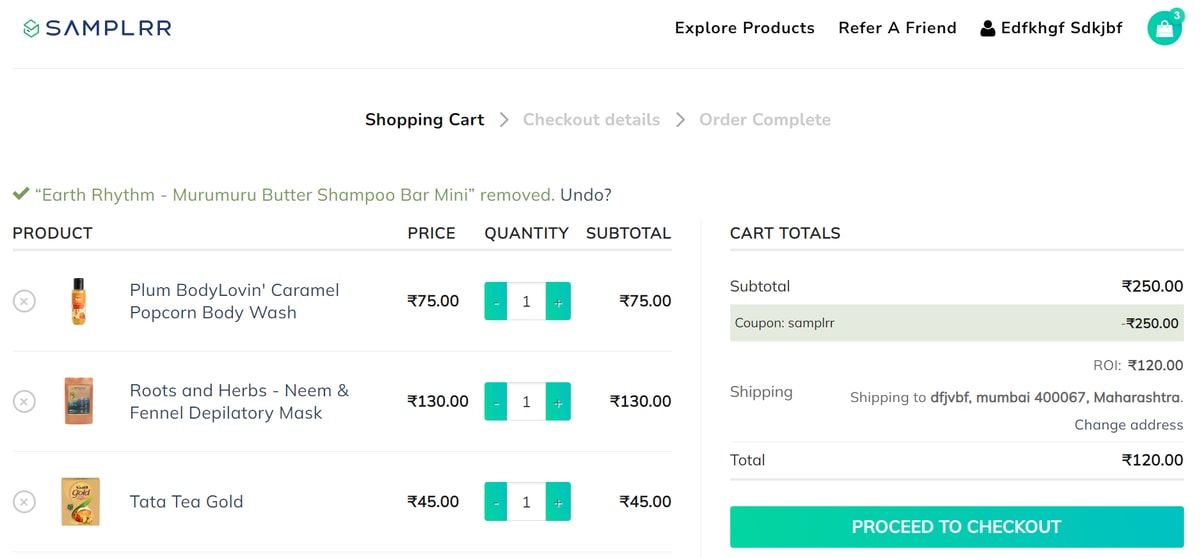
Task: Click Change address link
Action: (1128, 425)
